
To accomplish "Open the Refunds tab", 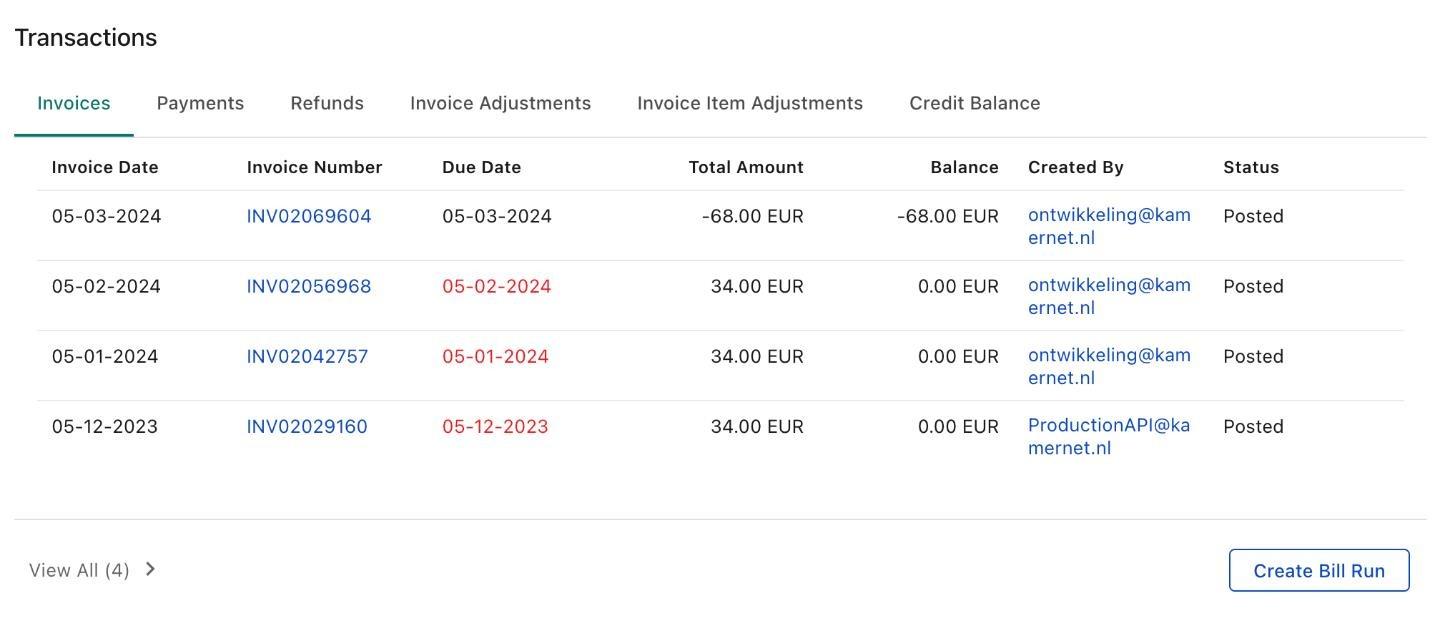I will pos(327,103).
